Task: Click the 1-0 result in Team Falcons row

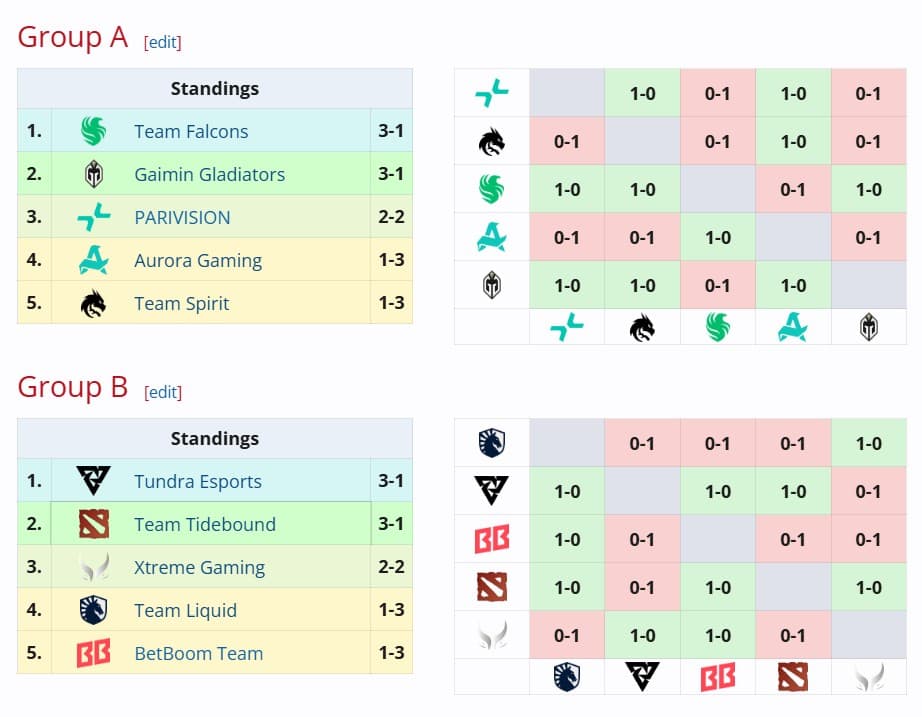Action: point(567,189)
